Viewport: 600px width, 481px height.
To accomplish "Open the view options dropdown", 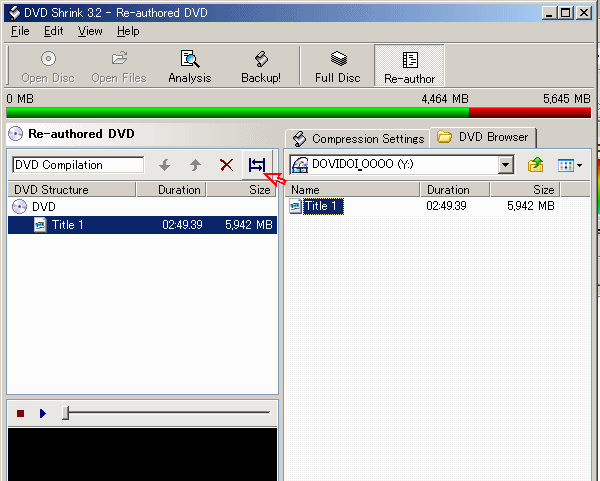I will tap(570, 165).
